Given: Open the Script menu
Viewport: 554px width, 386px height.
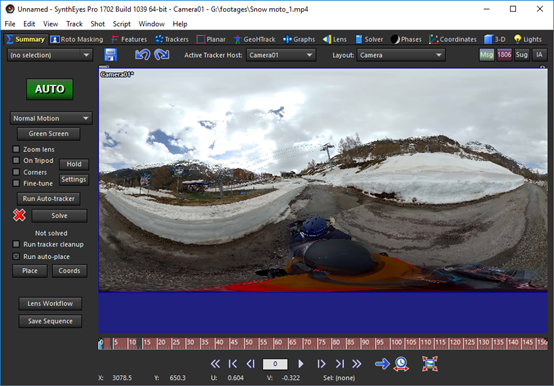Looking at the screenshot, I should pos(122,24).
